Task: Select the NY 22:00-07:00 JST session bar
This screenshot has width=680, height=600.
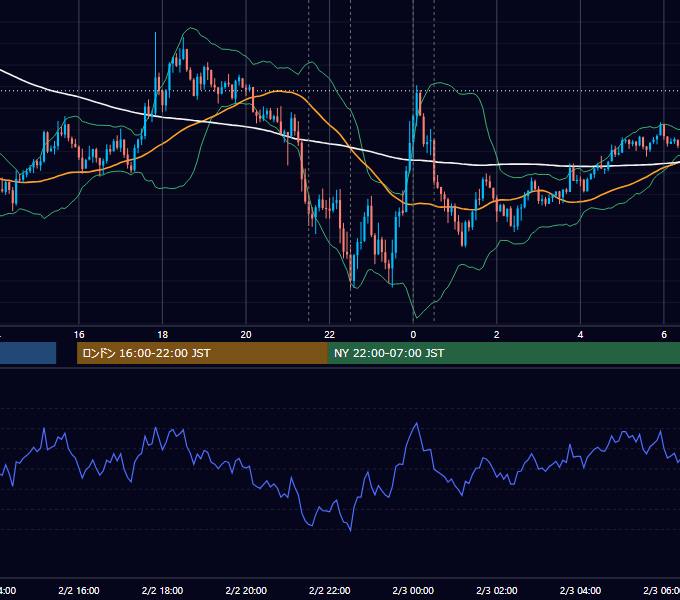Action: pyautogui.click(x=503, y=353)
